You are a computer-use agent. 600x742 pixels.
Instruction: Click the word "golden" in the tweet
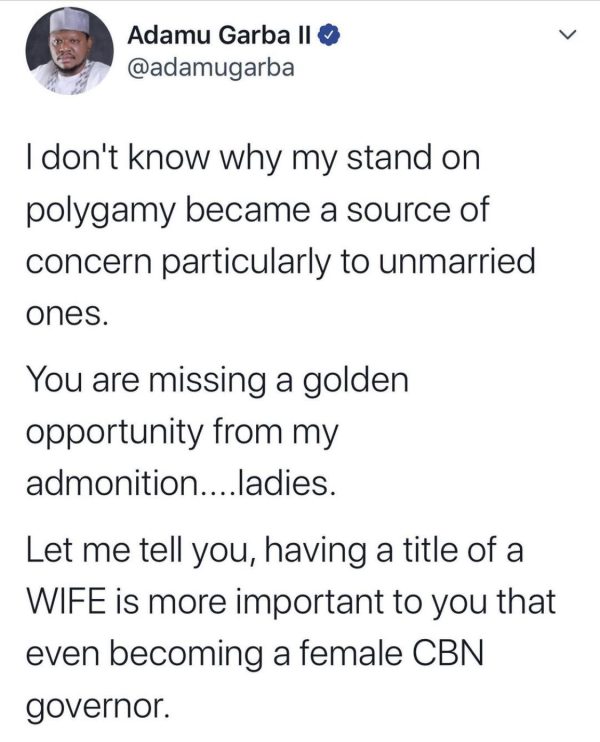click(353, 379)
